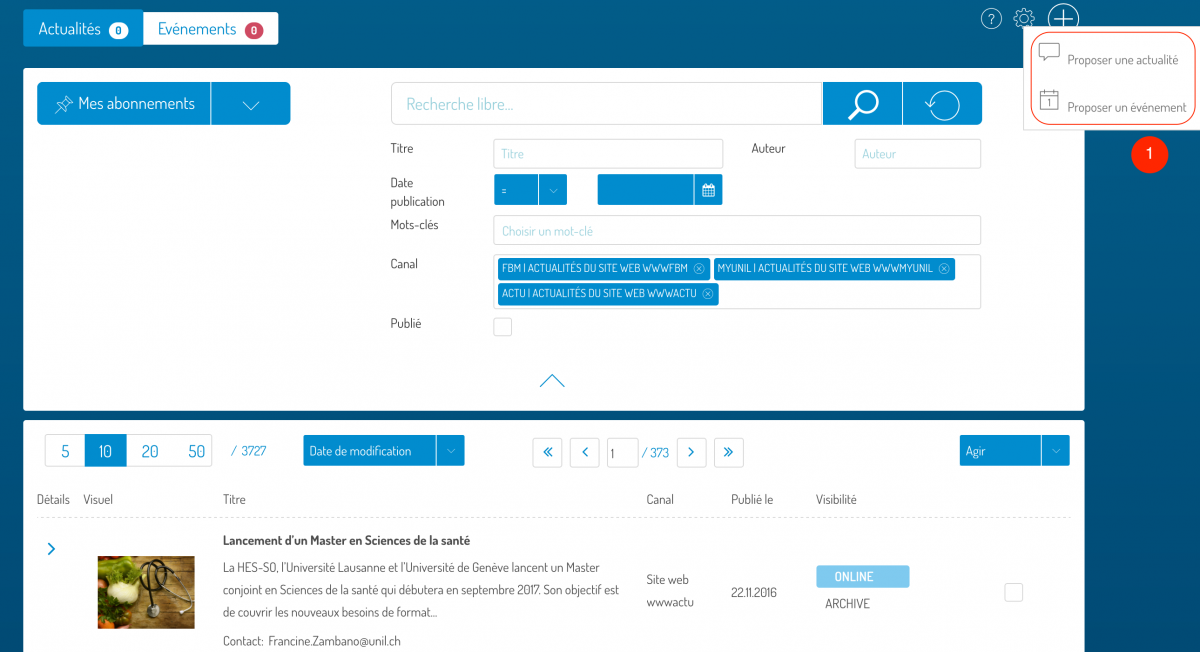1200x652 pixels.
Task: Switch to the Evénements tab
Action: (210, 29)
